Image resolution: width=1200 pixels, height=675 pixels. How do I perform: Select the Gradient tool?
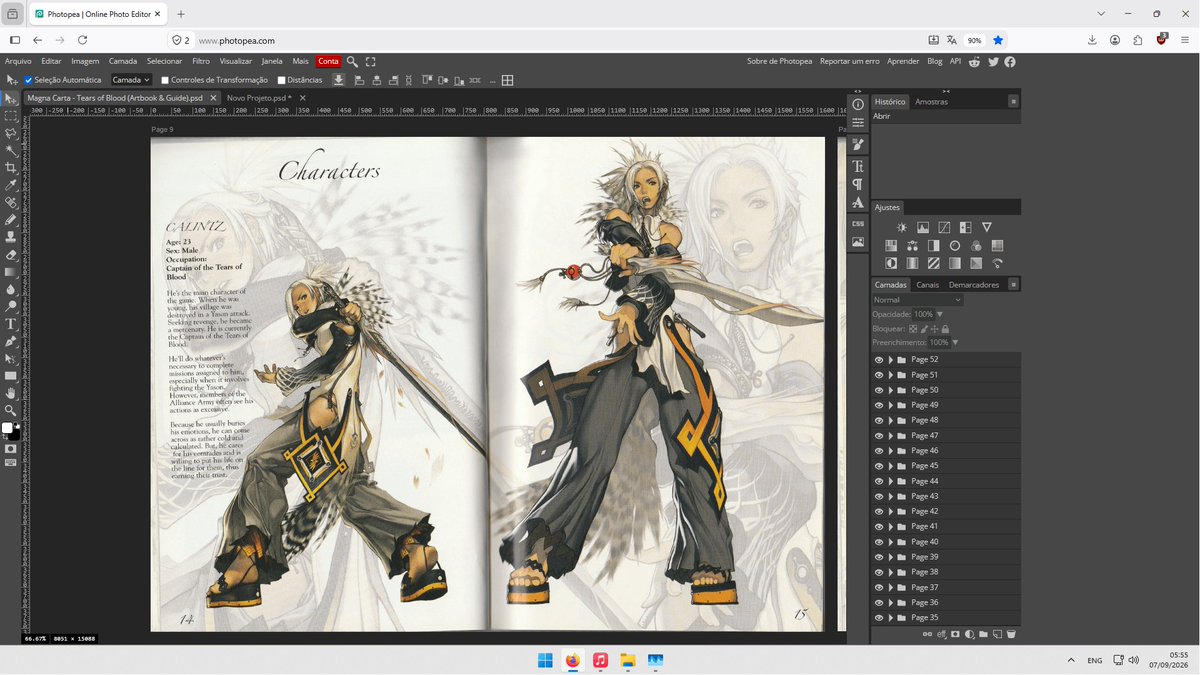pyautogui.click(x=11, y=271)
